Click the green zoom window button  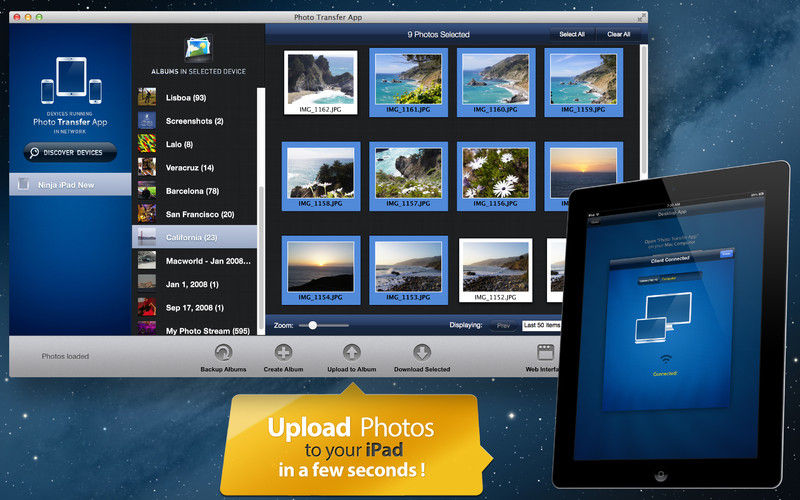[x=39, y=17]
